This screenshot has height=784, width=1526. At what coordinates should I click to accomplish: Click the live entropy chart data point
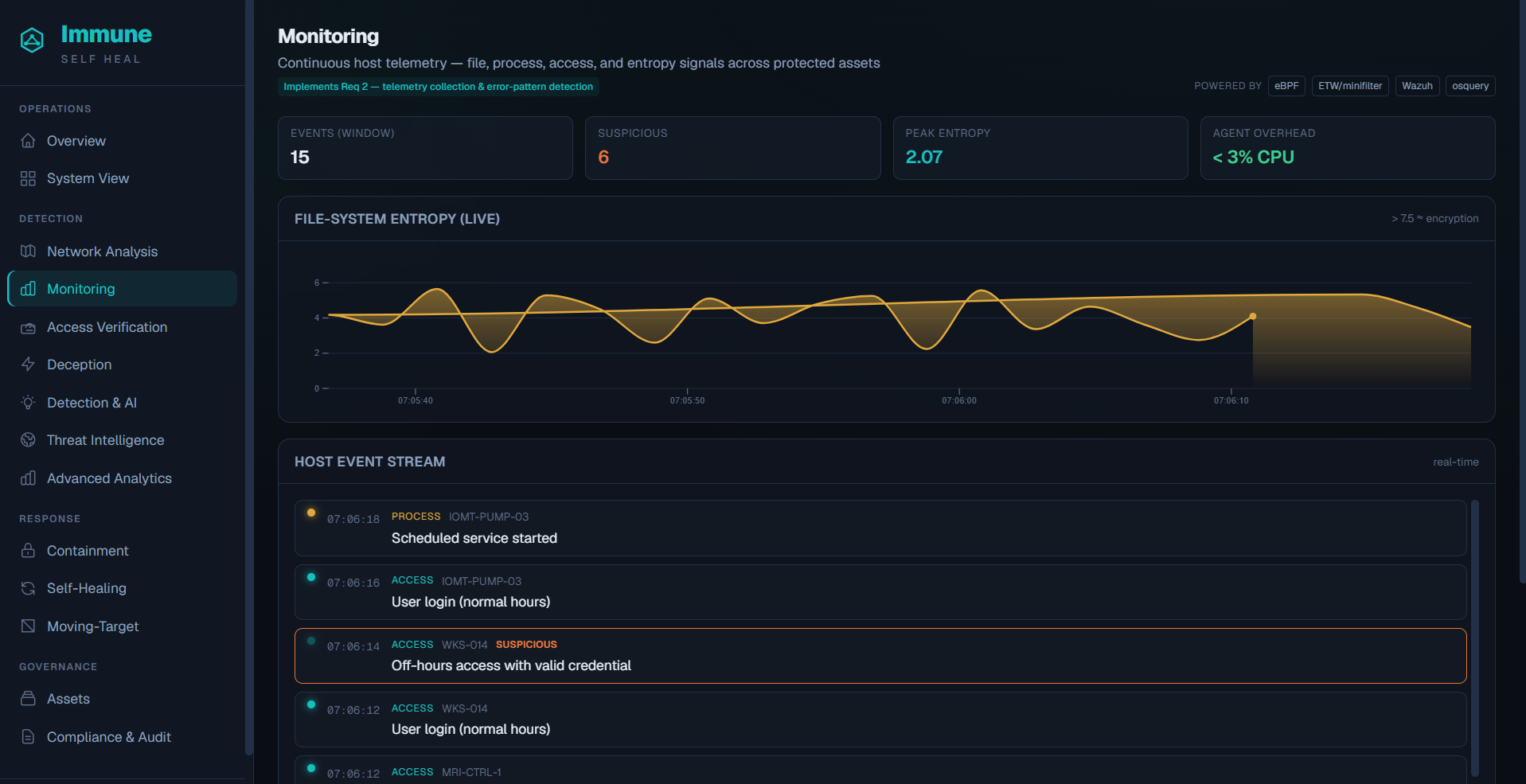[x=1253, y=317]
